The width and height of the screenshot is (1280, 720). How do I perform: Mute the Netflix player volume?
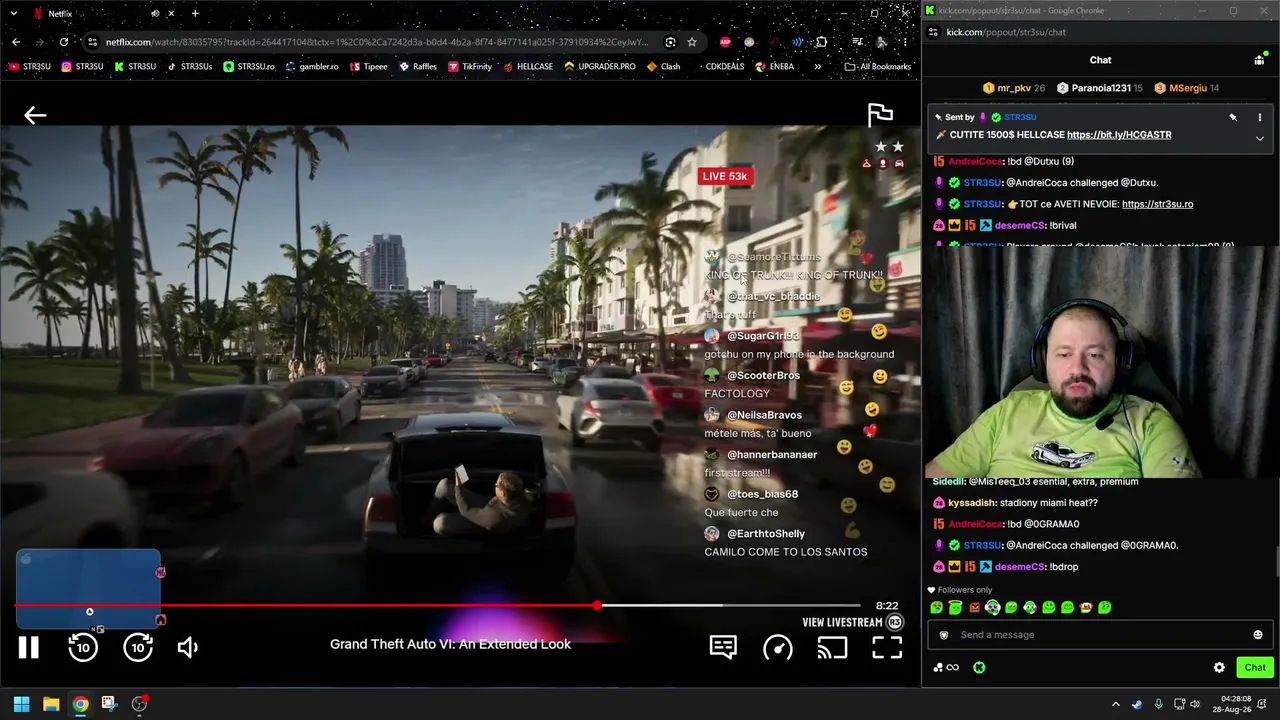tap(187, 648)
